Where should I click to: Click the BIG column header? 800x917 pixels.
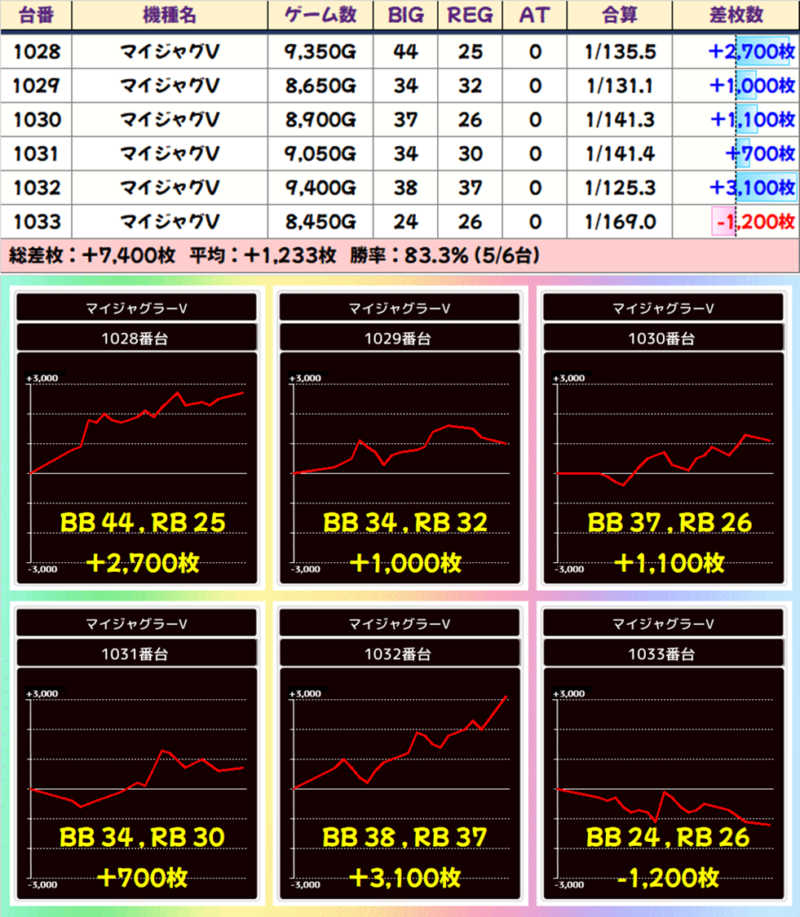point(406,15)
